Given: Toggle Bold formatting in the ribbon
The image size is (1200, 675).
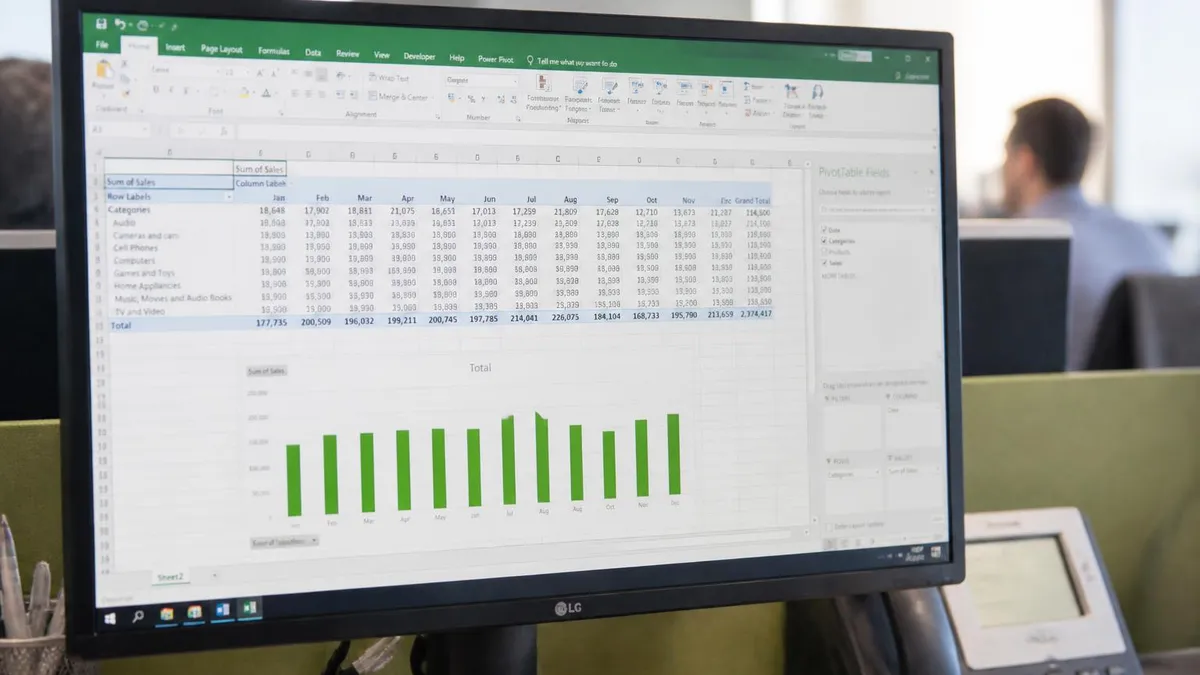Looking at the screenshot, I should pos(156,90).
